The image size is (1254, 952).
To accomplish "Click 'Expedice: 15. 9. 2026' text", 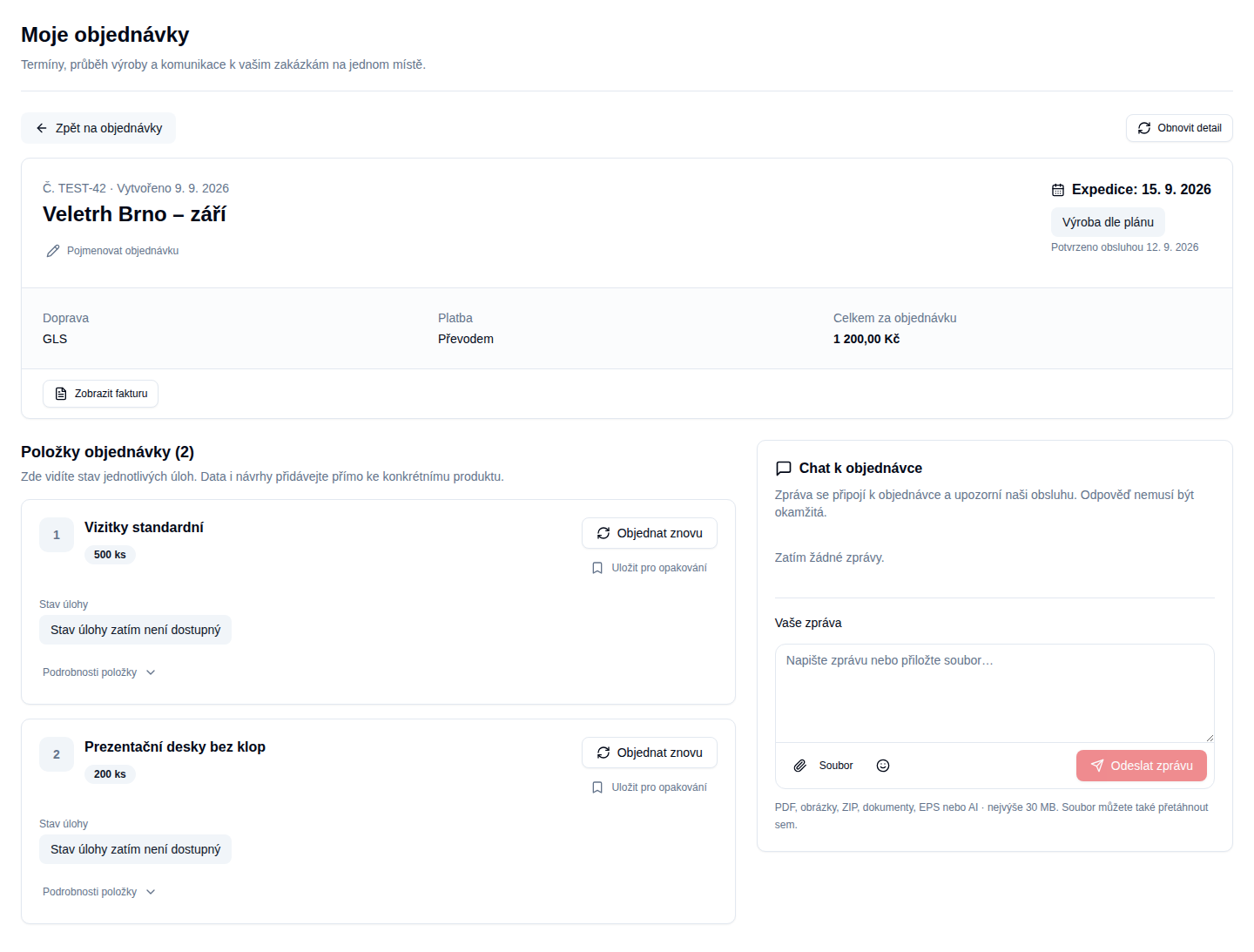I will coord(1142,190).
